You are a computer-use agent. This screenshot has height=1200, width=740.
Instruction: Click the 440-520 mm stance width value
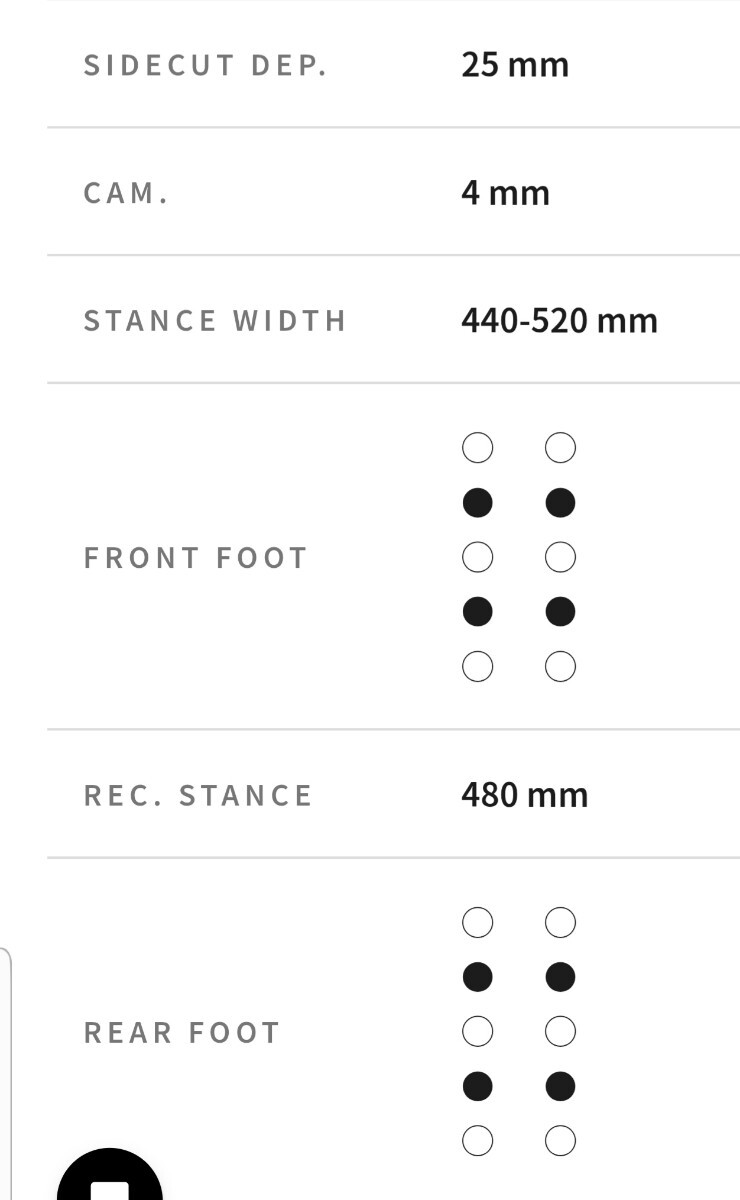coord(559,321)
